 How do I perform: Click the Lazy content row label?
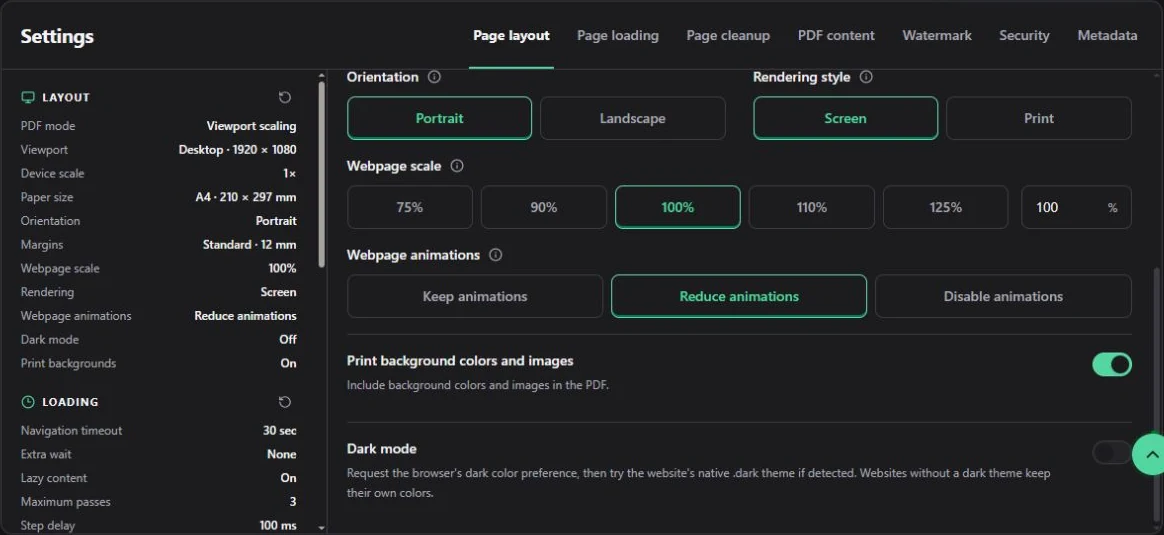coord(53,479)
